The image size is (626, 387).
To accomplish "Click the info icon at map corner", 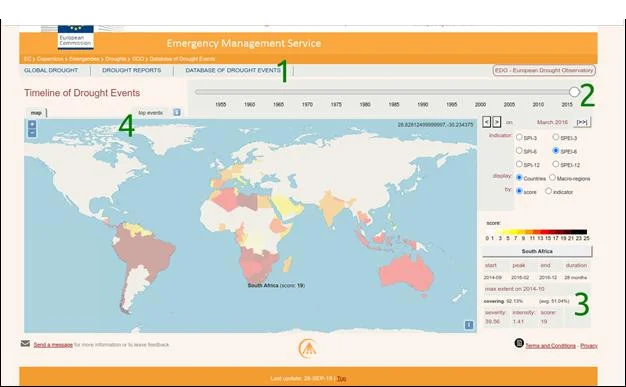I will click(x=469, y=325).
